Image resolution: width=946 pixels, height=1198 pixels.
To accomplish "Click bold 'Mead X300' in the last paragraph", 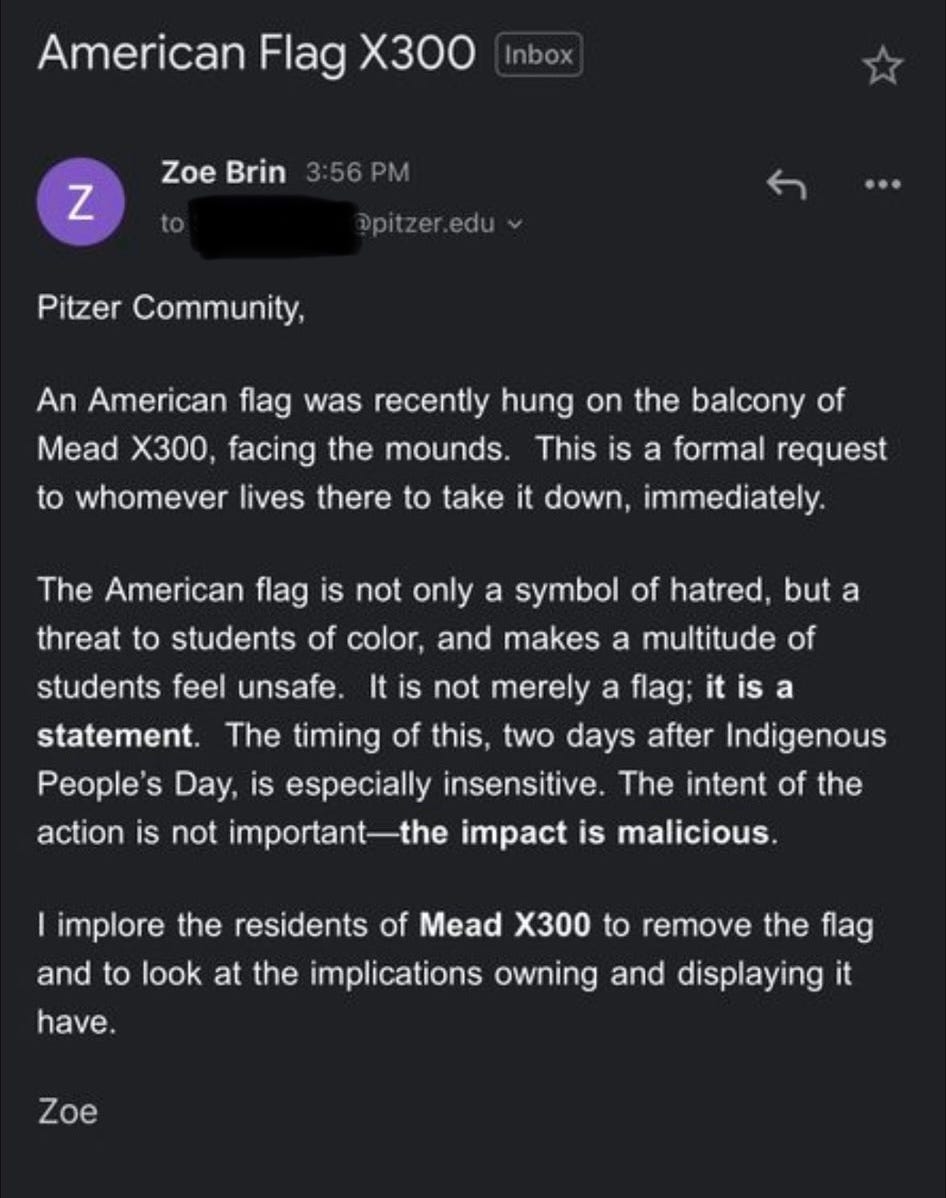I will point(505,925).
